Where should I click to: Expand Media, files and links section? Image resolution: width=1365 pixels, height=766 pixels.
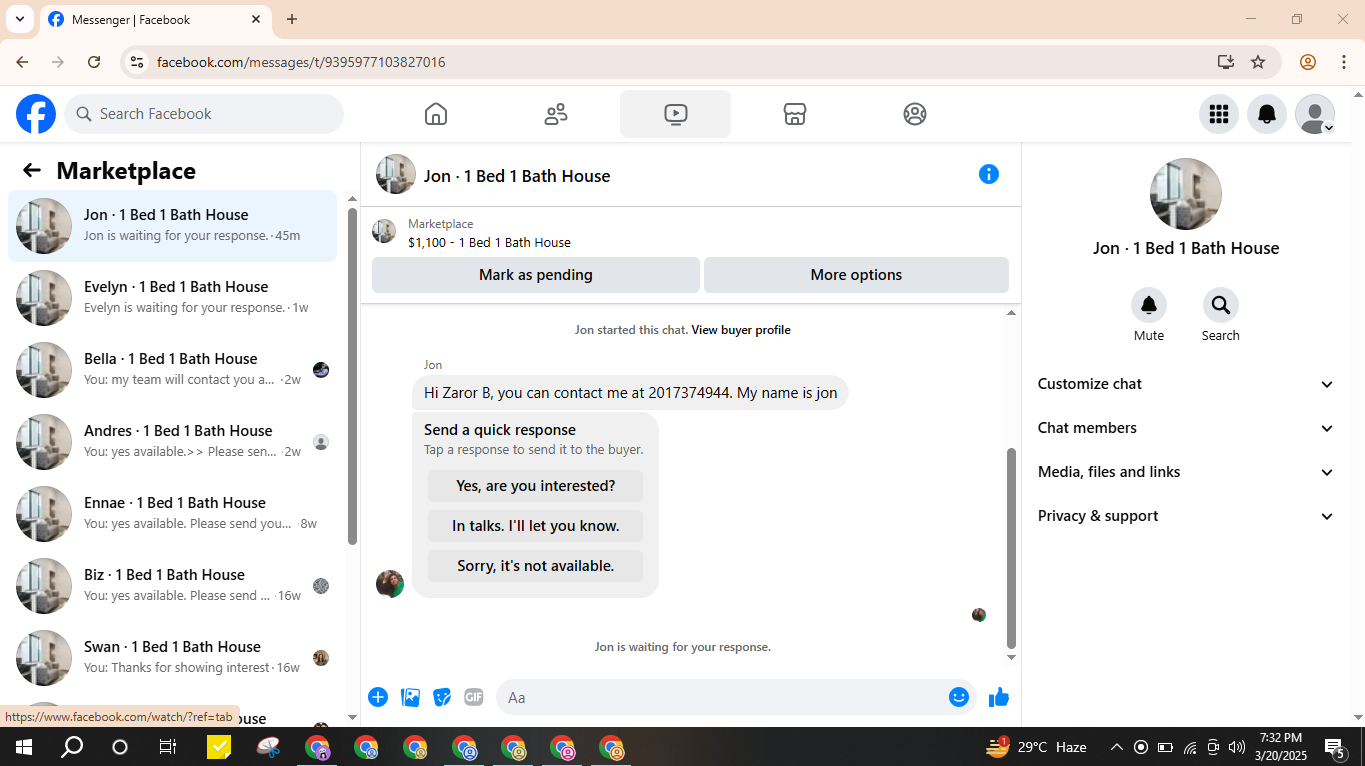point(1186,472)
